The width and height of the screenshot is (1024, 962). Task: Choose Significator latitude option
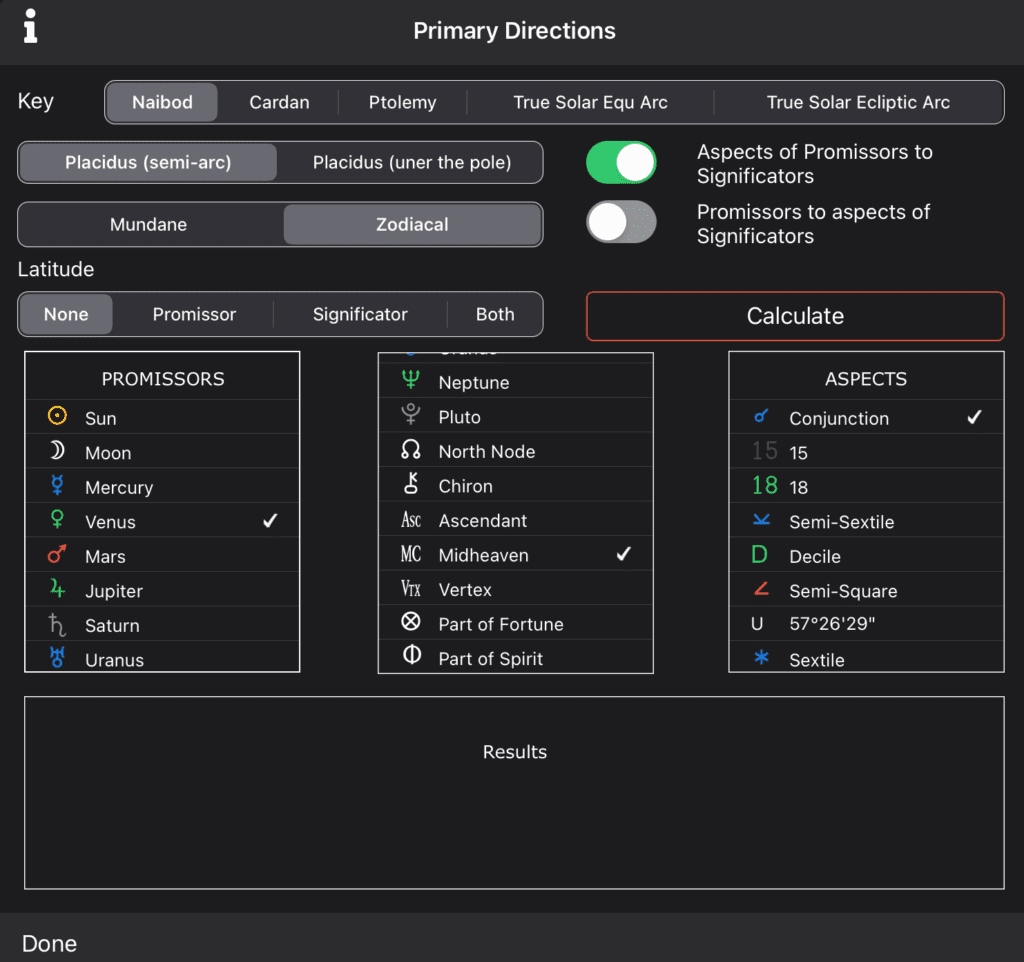click(359, 313)
